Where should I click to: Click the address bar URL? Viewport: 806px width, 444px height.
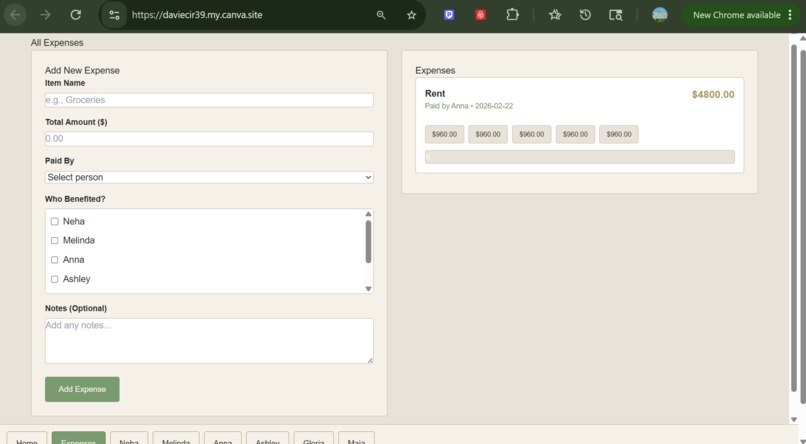[x=197, y=15]
